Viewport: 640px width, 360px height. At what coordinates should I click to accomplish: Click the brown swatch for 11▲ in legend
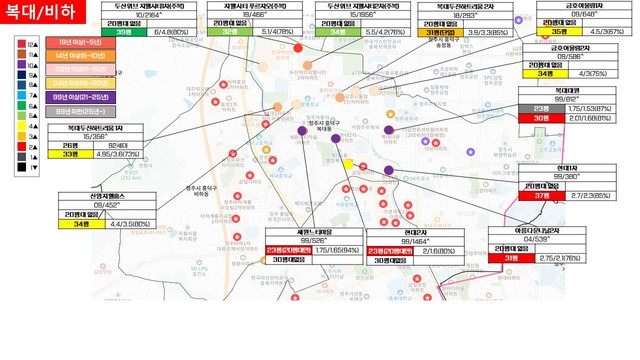click(22, 54)
